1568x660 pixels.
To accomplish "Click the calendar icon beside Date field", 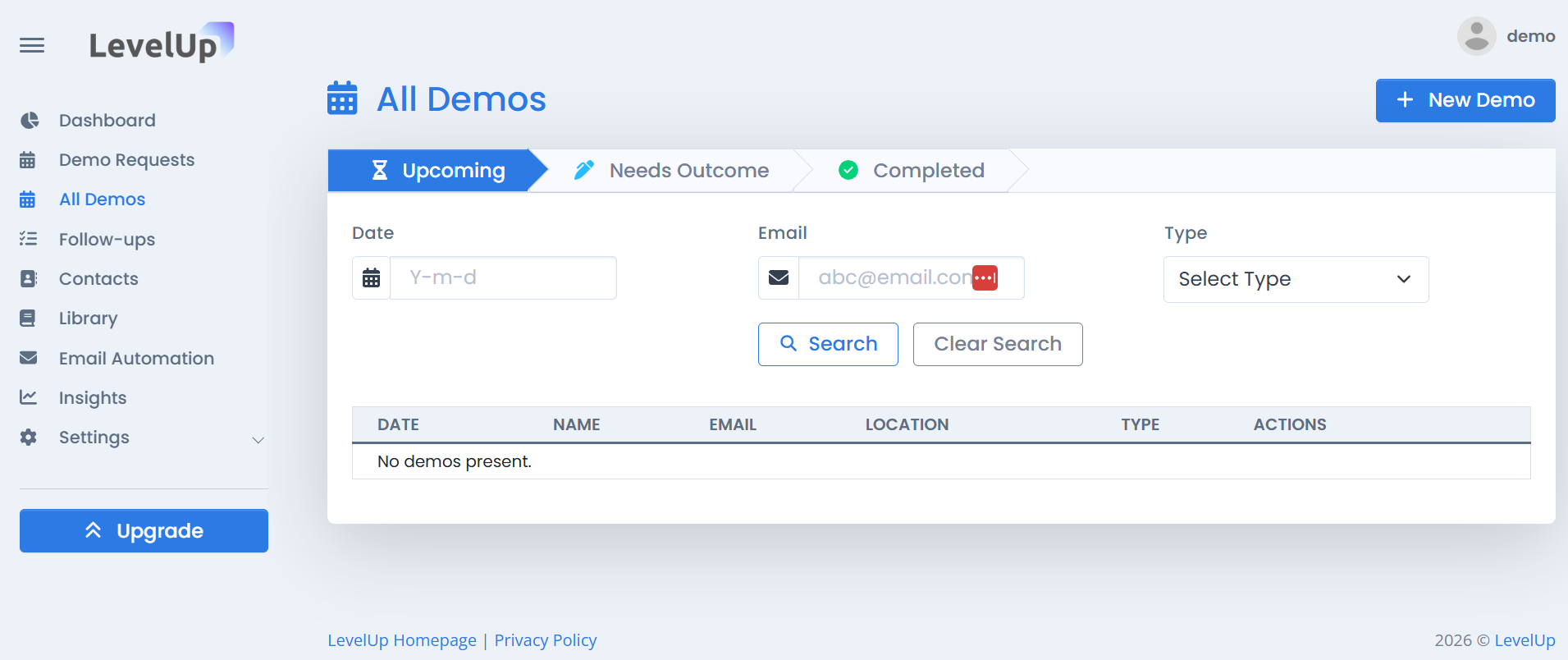I will (x=372, y=277).
